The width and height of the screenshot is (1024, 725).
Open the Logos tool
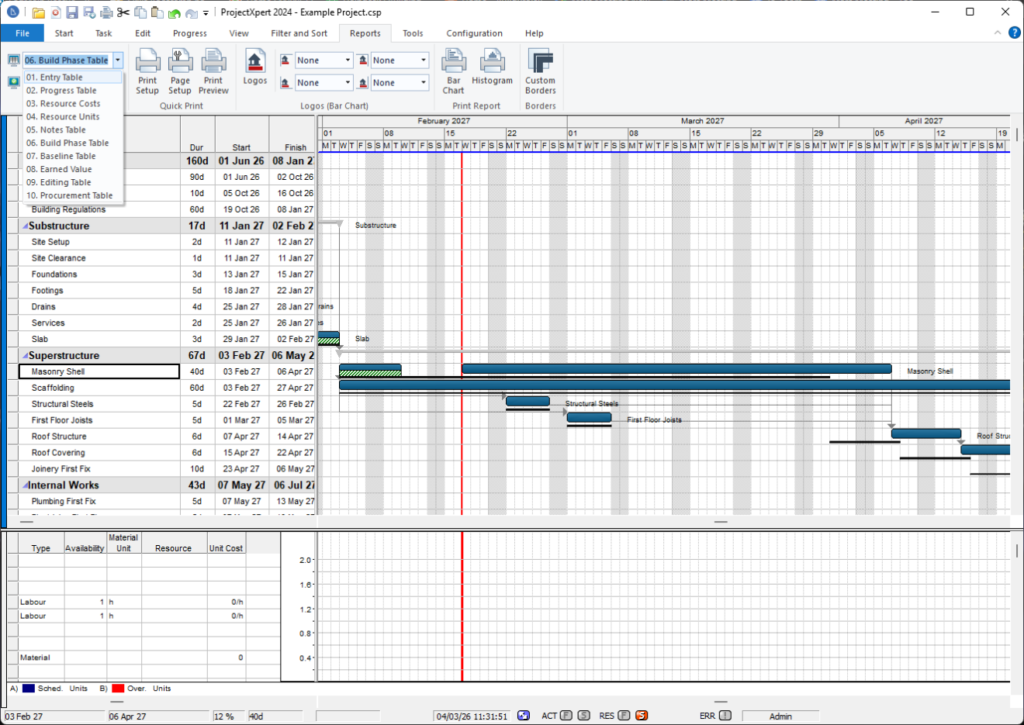tap(255, 67)
